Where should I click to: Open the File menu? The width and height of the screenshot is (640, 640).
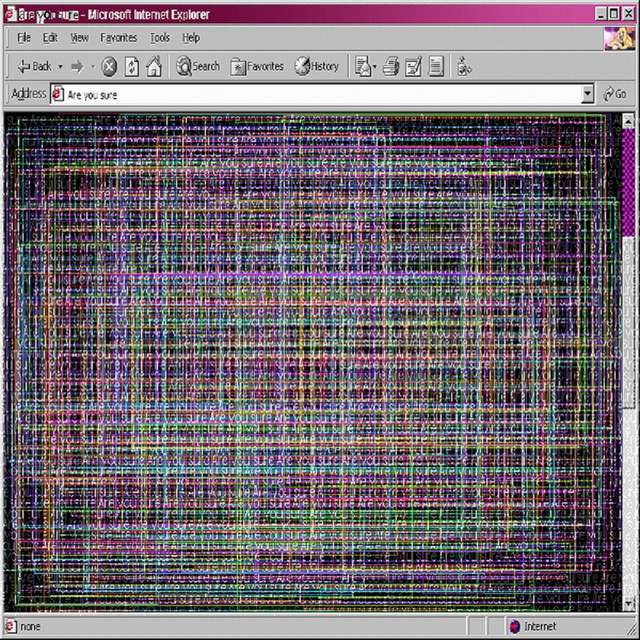pyautogui.click(x=24, y=38)
